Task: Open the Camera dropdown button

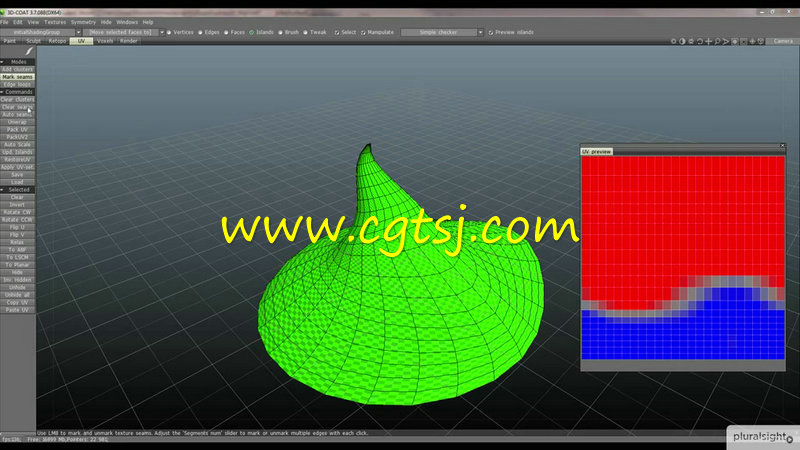Action: tap(783, 41)
